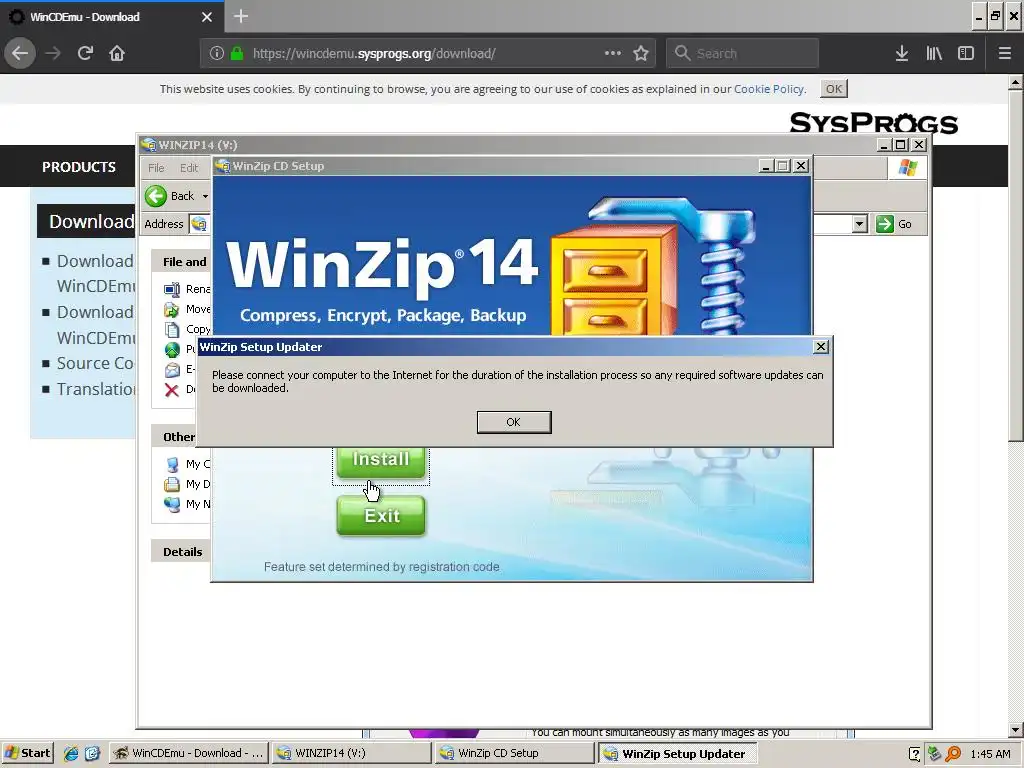The height and width of the screenshot is (768, 1024).
Task: Switch to WinCDEmu - Download taskbar button
Action: click(x=187, y=753)
